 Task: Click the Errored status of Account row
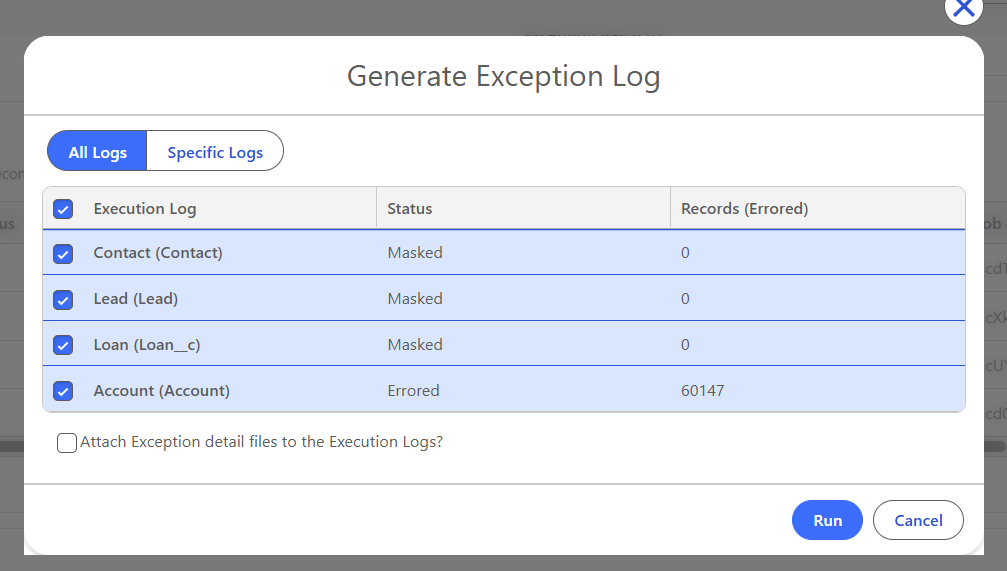[413, 391]
